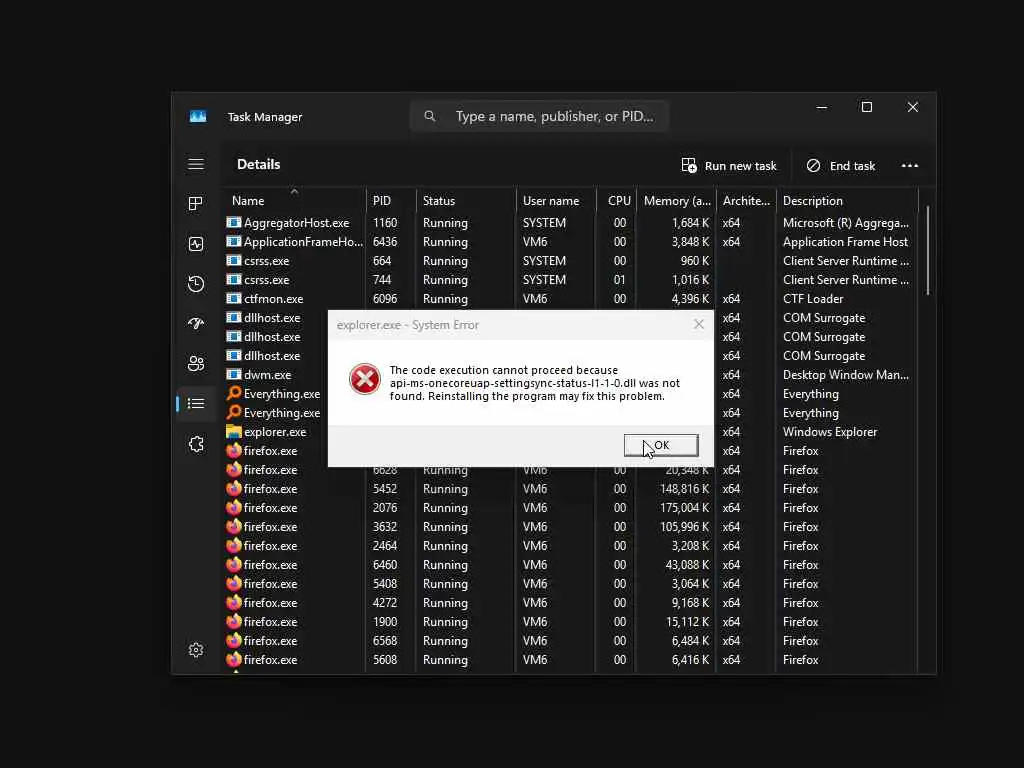The height and width of the screenshot is (768, 1024).
Task: Click memory value 148,816 K
Action: point(684,488)
